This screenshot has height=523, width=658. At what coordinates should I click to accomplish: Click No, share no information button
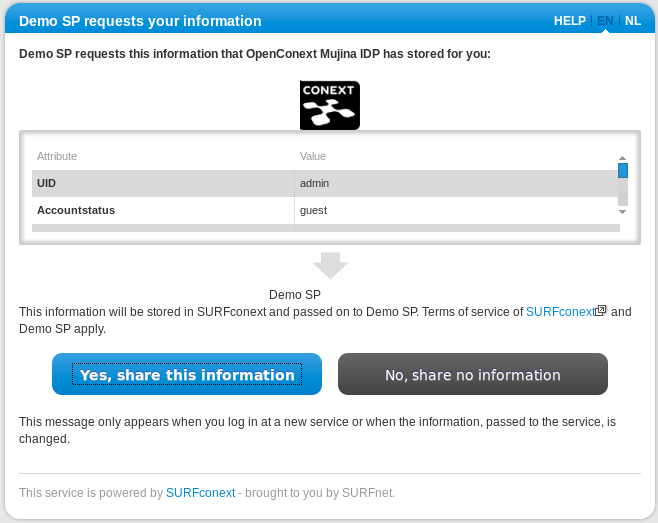(473, 374)
